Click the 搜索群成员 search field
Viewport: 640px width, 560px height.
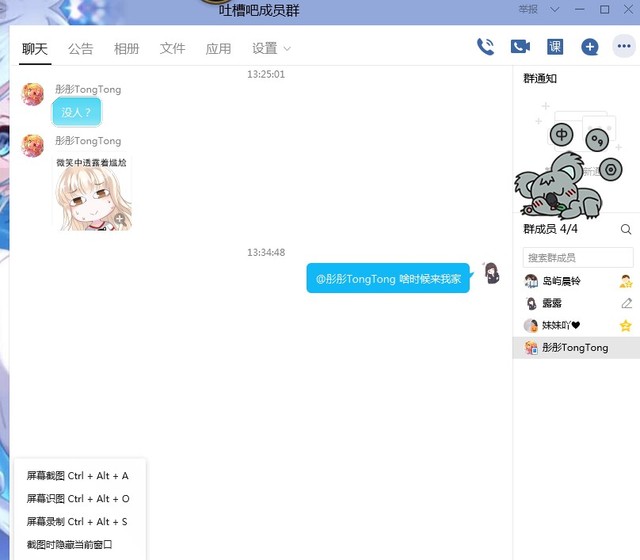578,258
